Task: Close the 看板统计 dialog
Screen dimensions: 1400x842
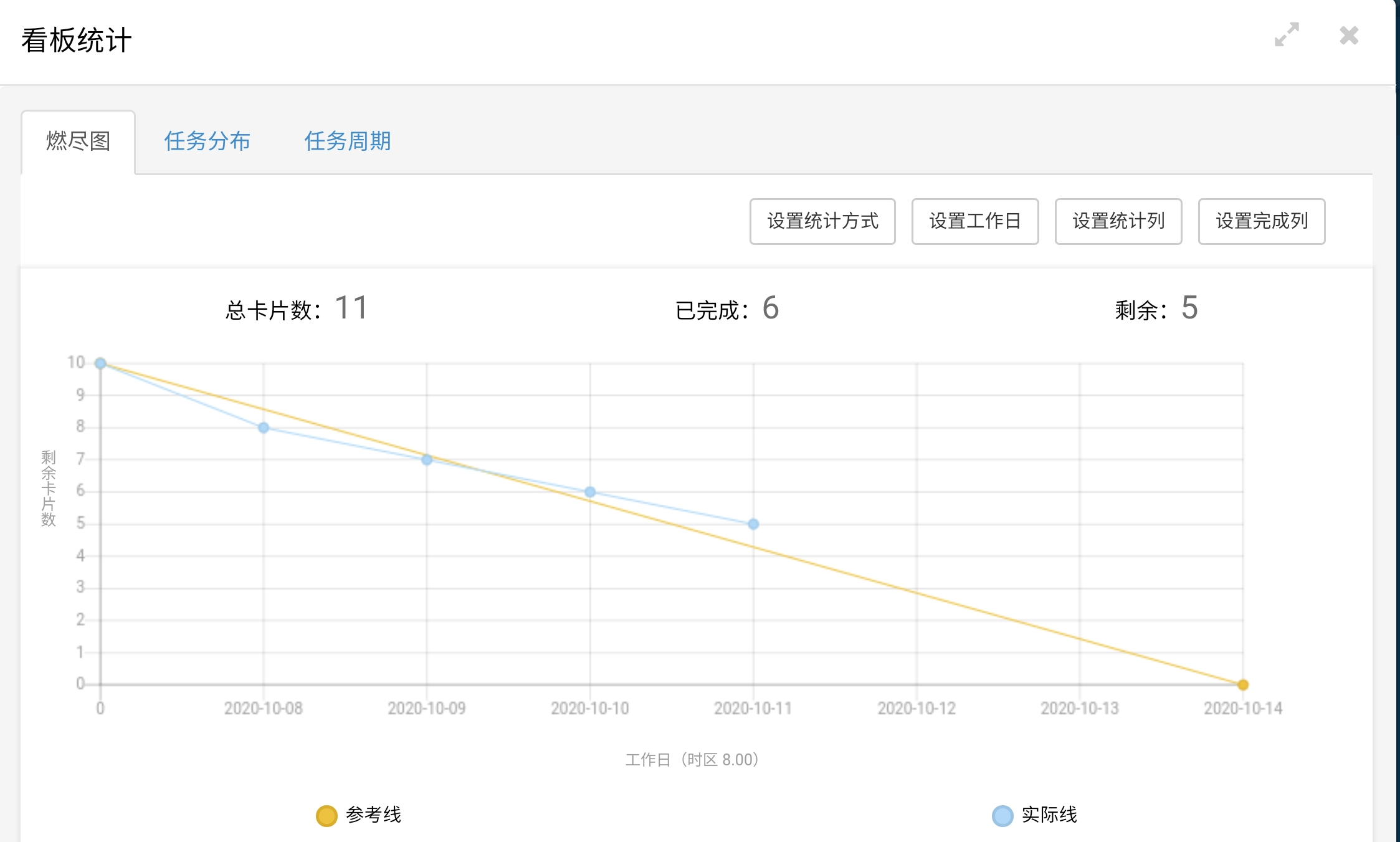Action: [x=1349, y=36]
